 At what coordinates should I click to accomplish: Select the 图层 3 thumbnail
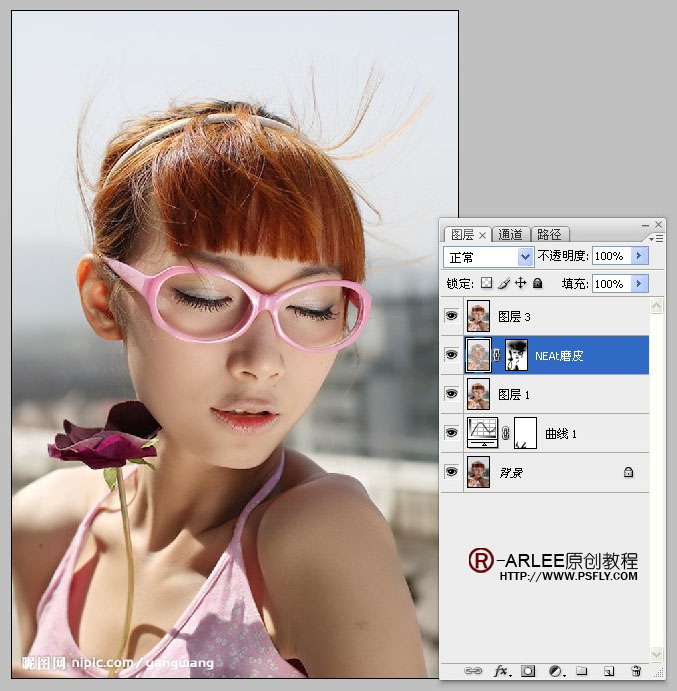click(x=478, y=316)
